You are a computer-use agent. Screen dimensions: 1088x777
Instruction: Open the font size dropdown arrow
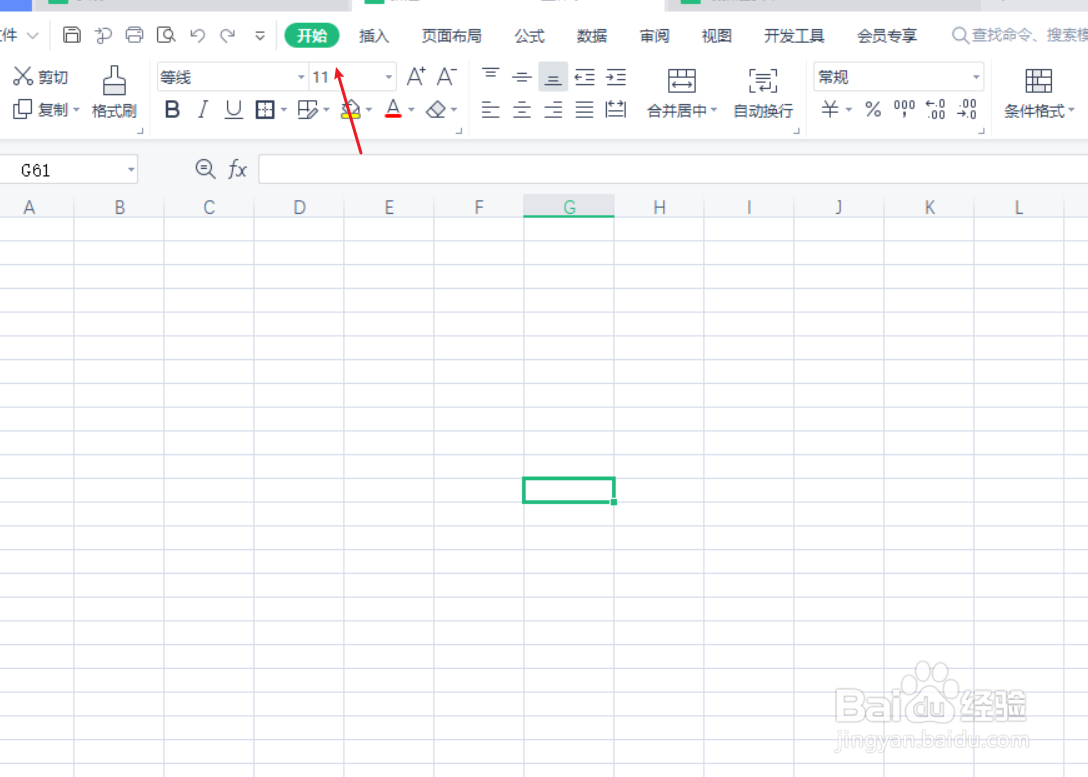click(x=389, y=77)
